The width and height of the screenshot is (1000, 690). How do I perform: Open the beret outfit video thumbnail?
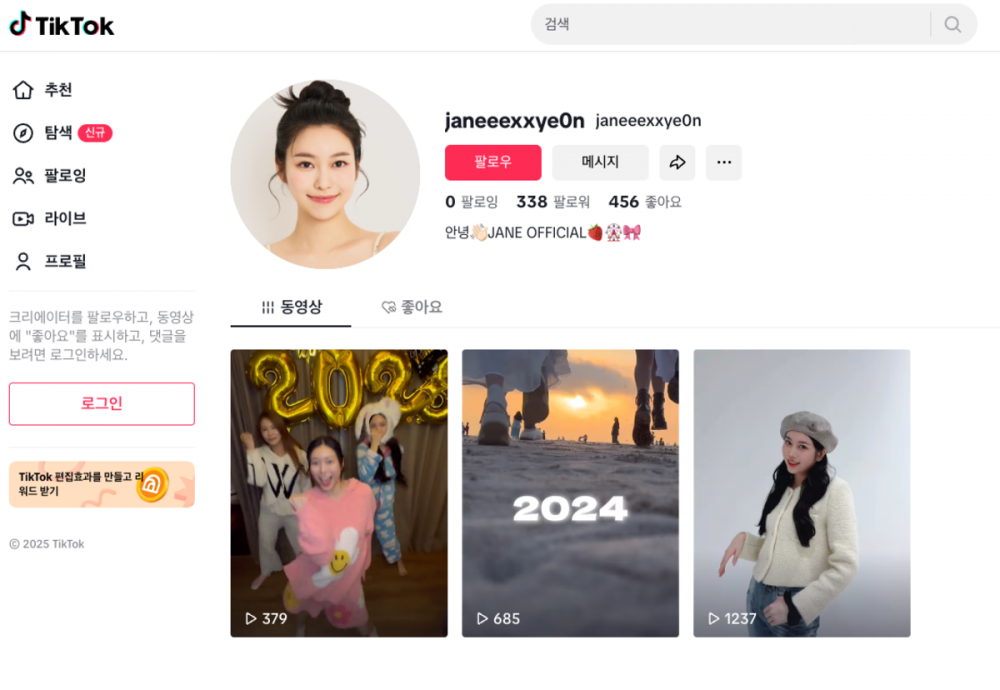802,493
